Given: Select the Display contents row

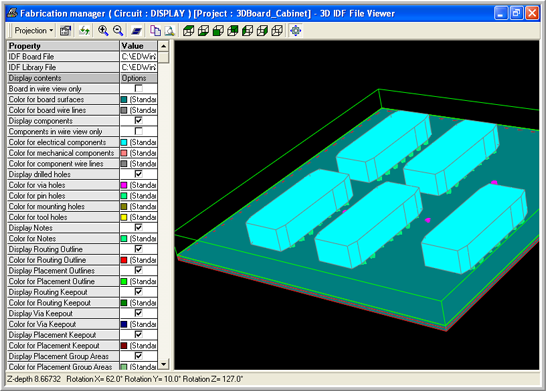Looking at the screenshot, I should [x=63, y=78].
